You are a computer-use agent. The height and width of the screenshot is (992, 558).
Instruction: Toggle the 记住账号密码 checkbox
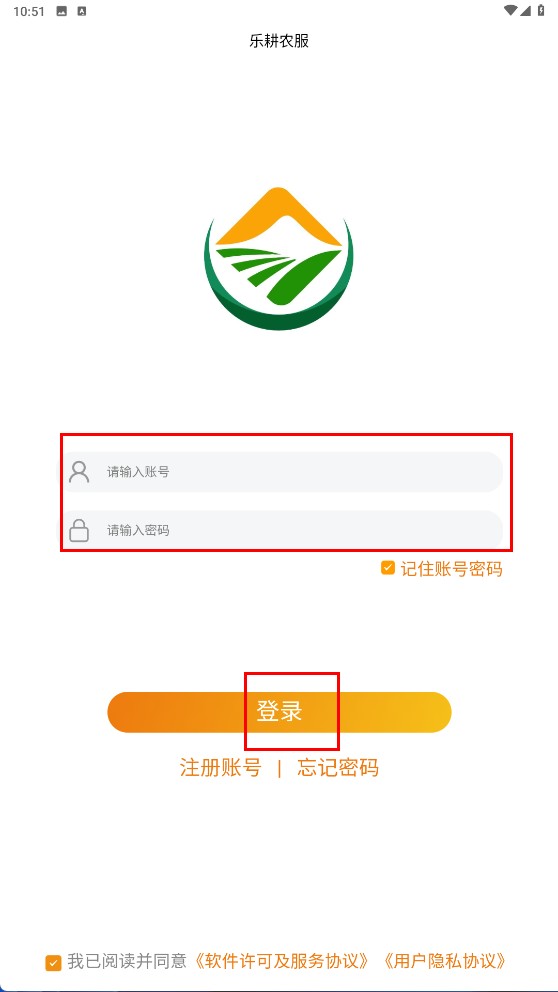(x=388, y=567)
